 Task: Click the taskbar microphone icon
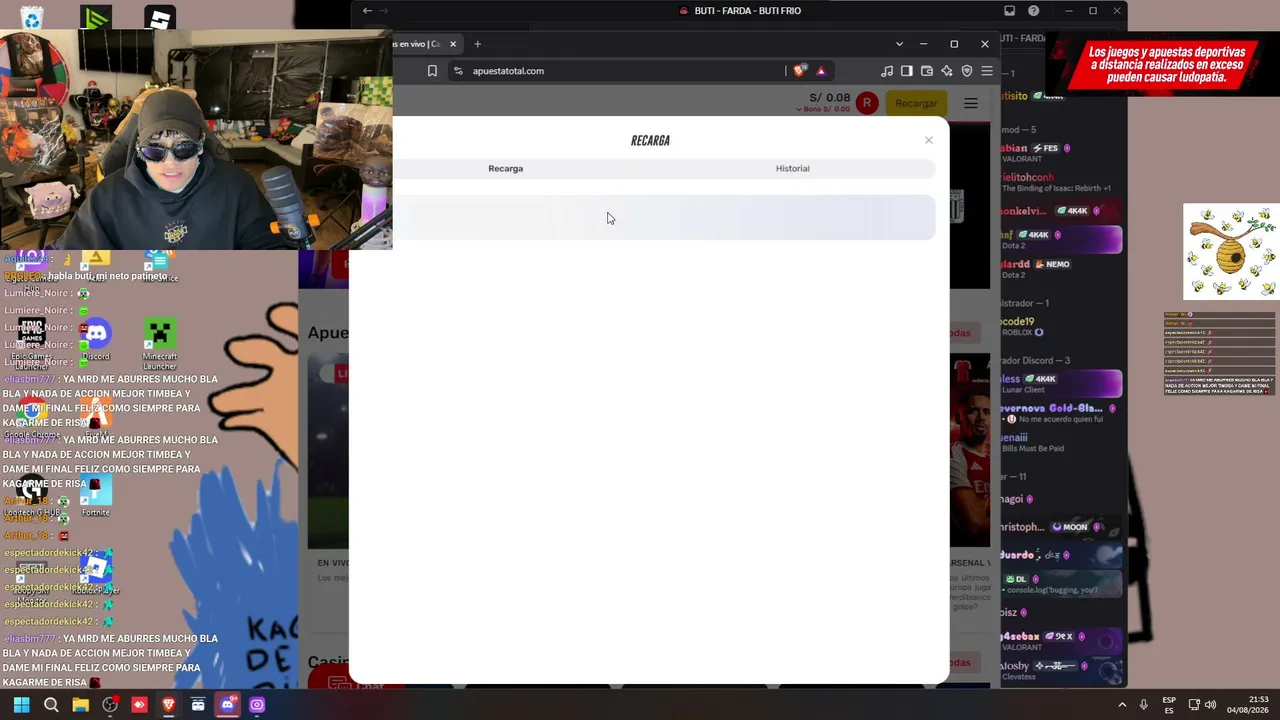[1144, 705]
